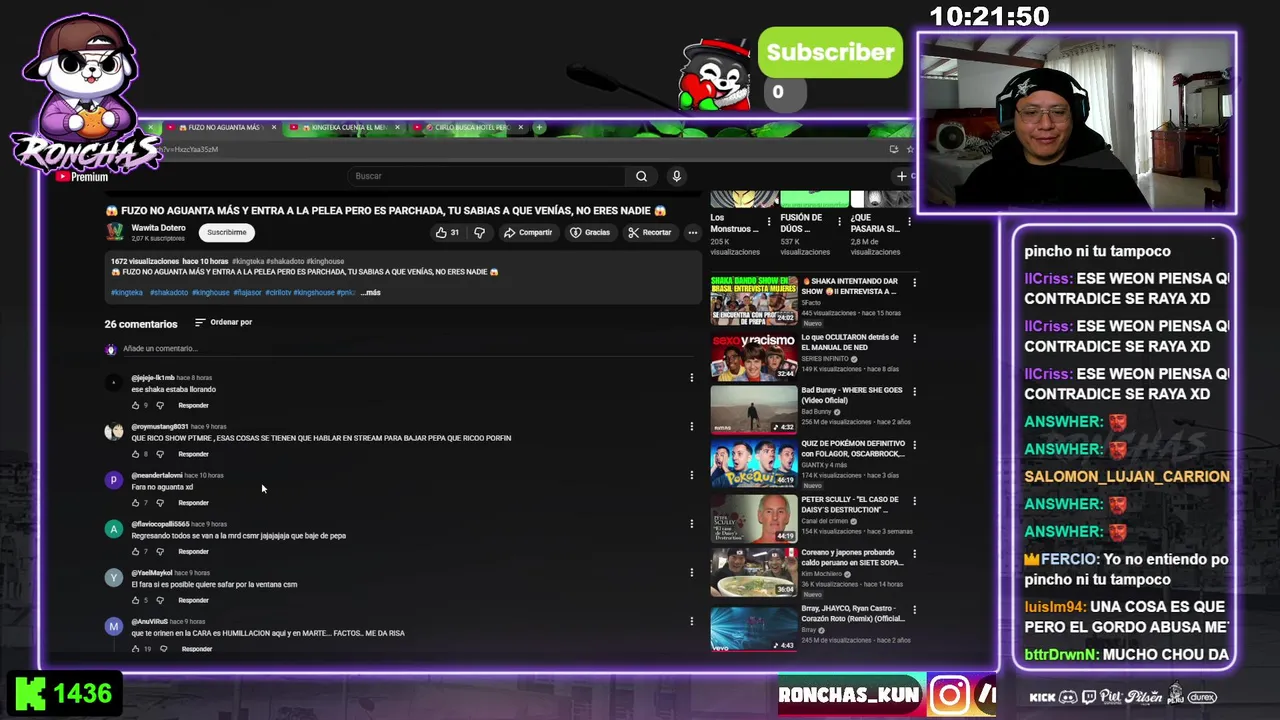Image resolution: width=1280 pixels, height=720 pixels.
Task: Open options for SHAKA INTENTANDO DAR SHOW video
Action: tap(914, 283)
